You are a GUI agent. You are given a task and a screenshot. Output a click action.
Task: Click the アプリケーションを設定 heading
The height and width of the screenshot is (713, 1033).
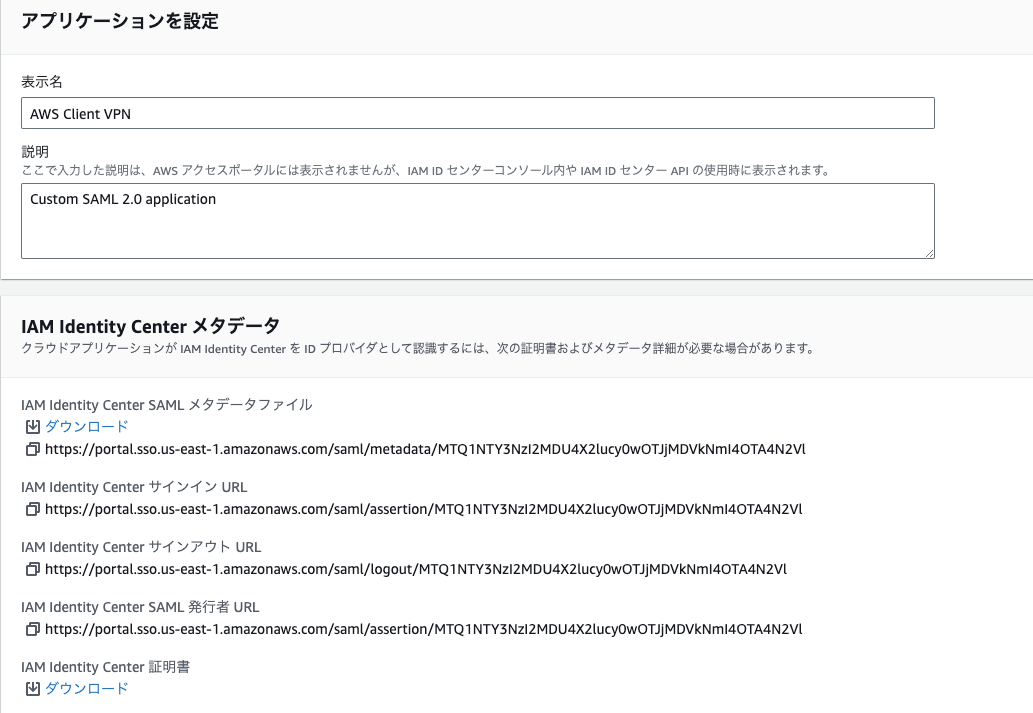120,21
